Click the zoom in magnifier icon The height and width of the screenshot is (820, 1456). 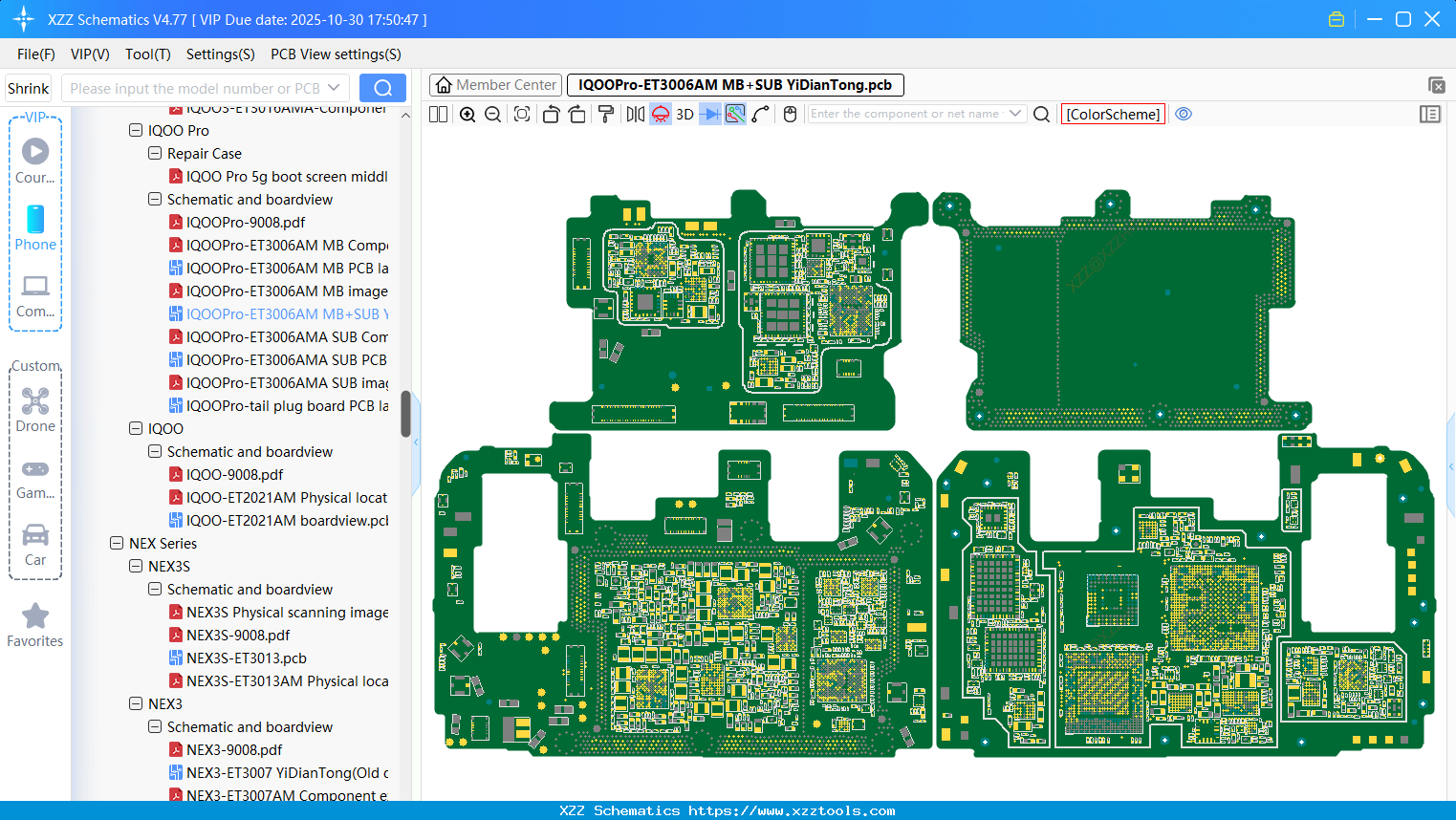pyautogui.click(x=467, y=115)
